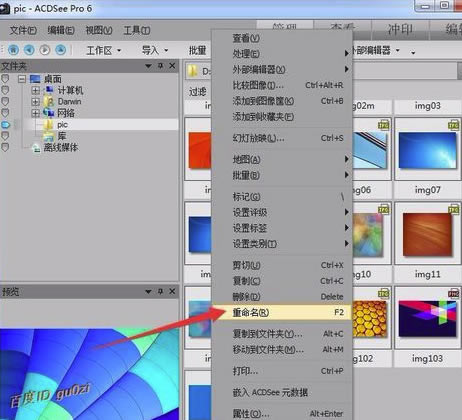Collapse the 桌面 tree node
The width and height of the screenshot is (462, 420).
point(22,79)
